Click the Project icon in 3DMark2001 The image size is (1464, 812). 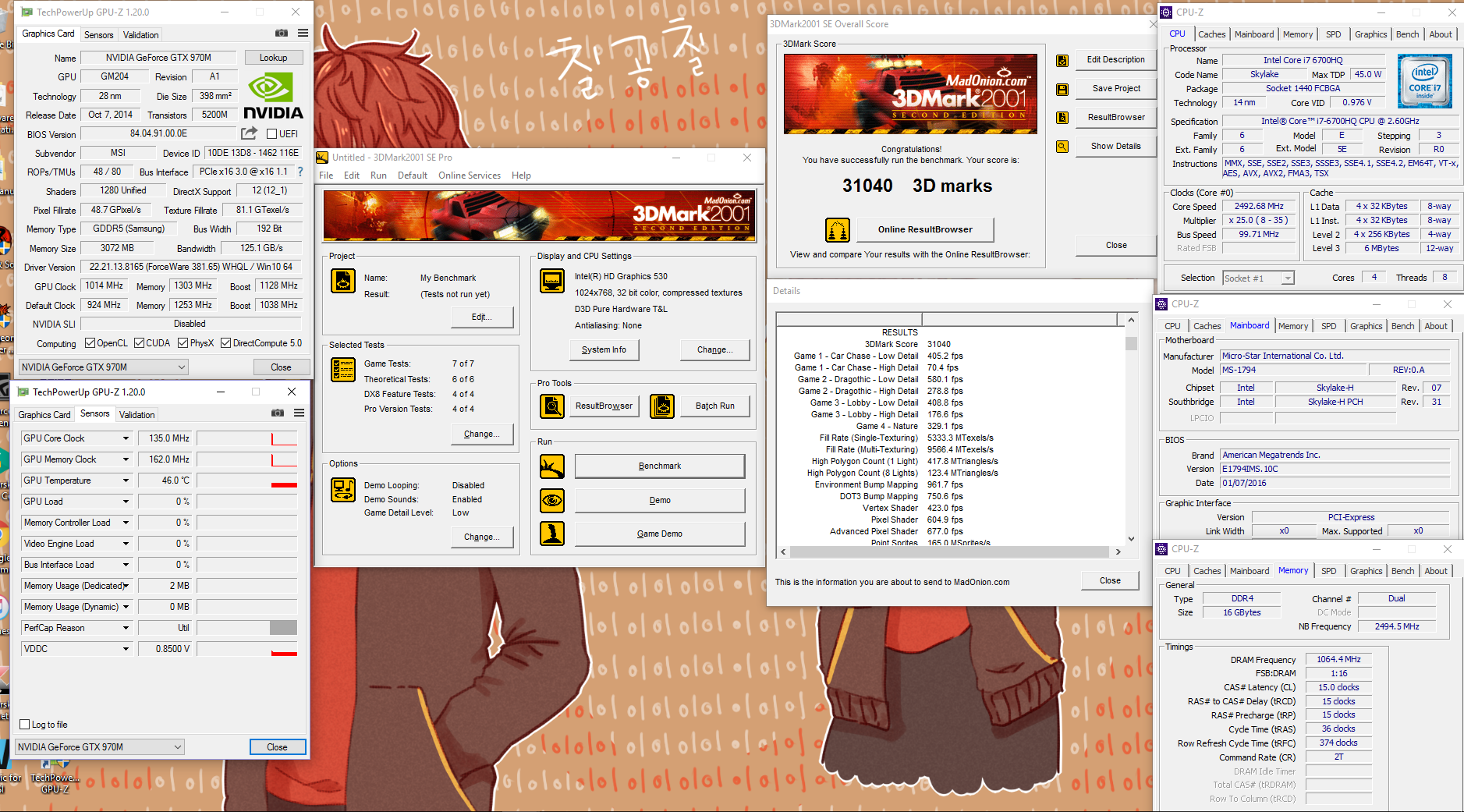pyautogui.click(x=343, y=281)
